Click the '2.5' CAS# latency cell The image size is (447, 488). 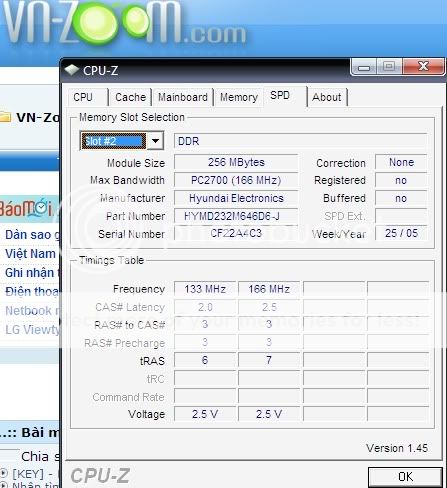click(x=269, y=307)
